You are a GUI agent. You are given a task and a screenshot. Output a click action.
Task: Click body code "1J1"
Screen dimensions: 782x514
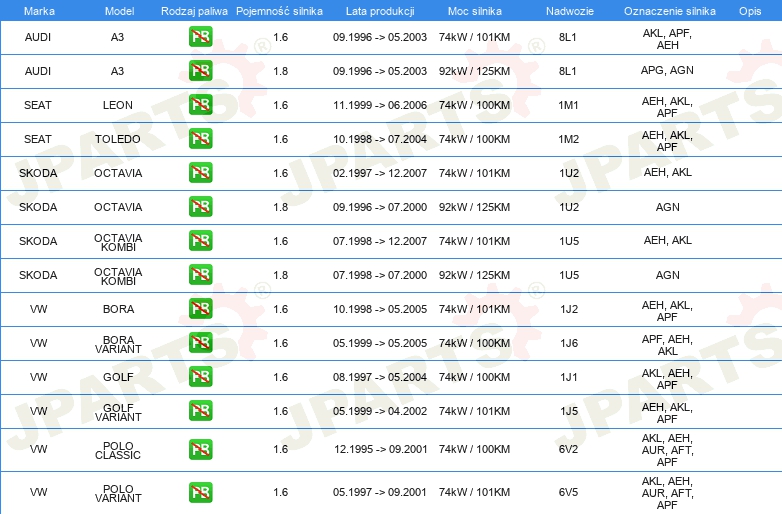point(569,377)
